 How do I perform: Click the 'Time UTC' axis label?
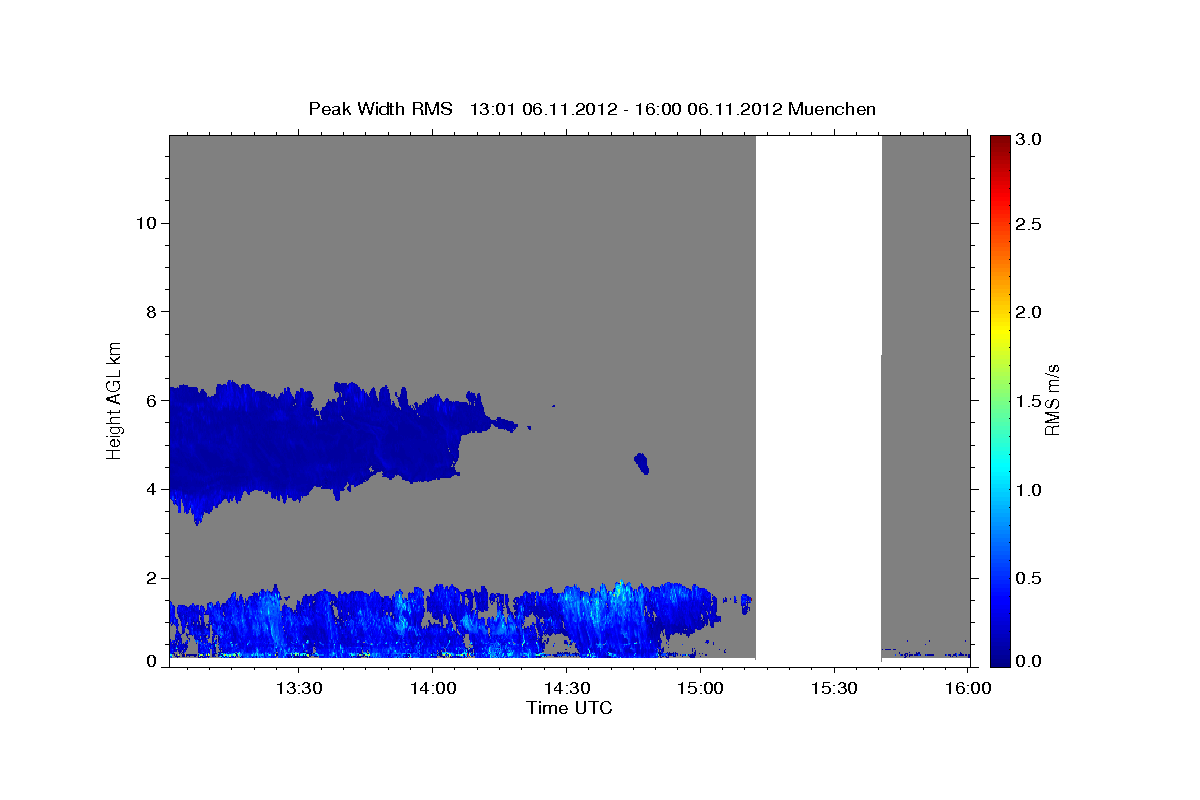pos(569,709)
